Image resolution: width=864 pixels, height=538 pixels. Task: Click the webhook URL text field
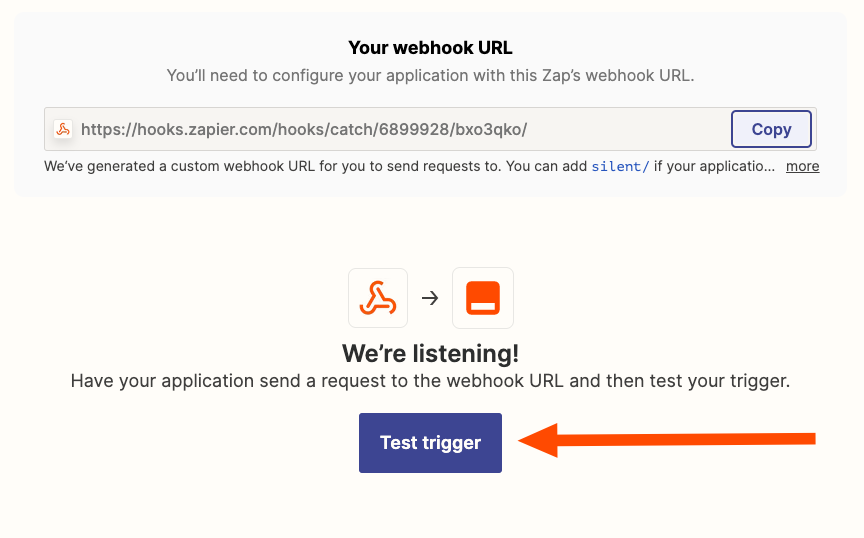pyautogui.click(x=387, y=129)
